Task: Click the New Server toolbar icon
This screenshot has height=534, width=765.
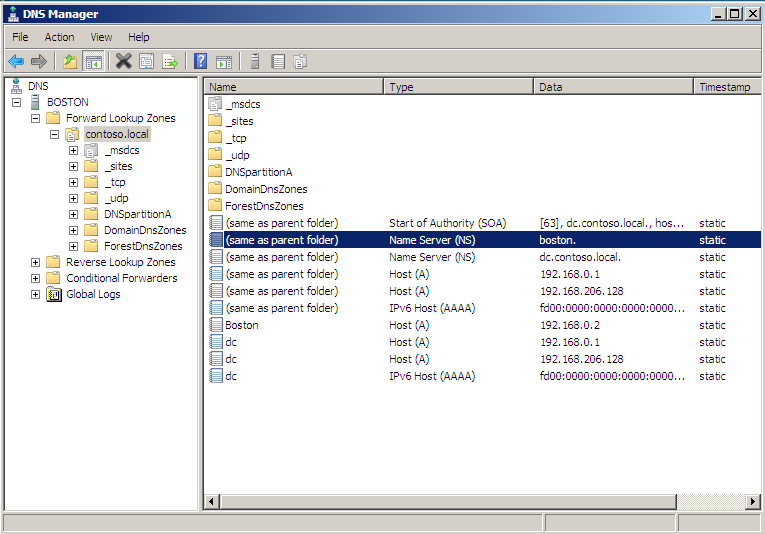Action: 255,61
